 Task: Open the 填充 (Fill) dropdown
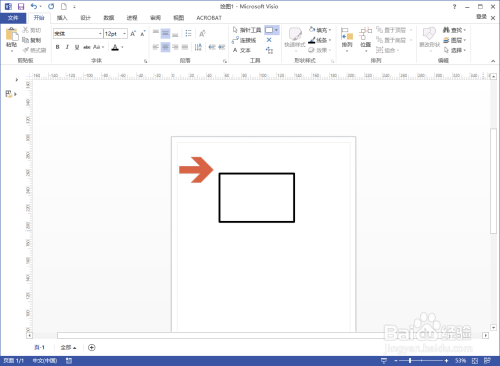point(320,30)
